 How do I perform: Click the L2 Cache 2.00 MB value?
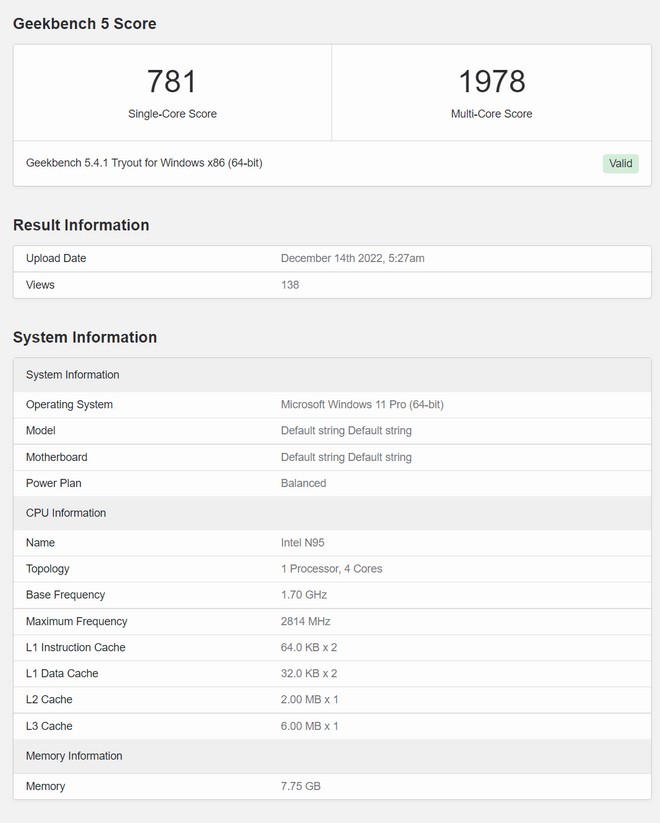(x=309, y=699)
